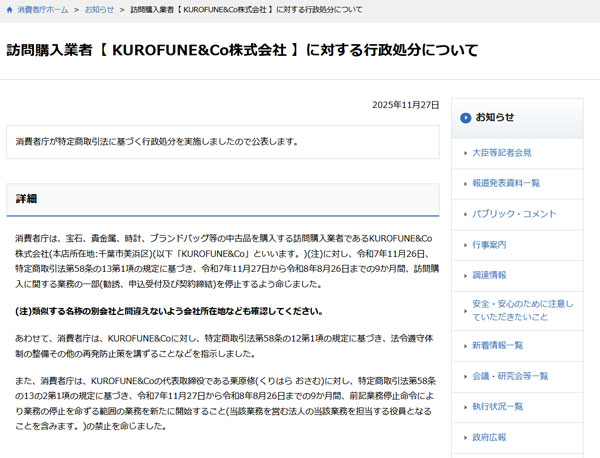Click the chevron arrow next to 調達情報

463,275
